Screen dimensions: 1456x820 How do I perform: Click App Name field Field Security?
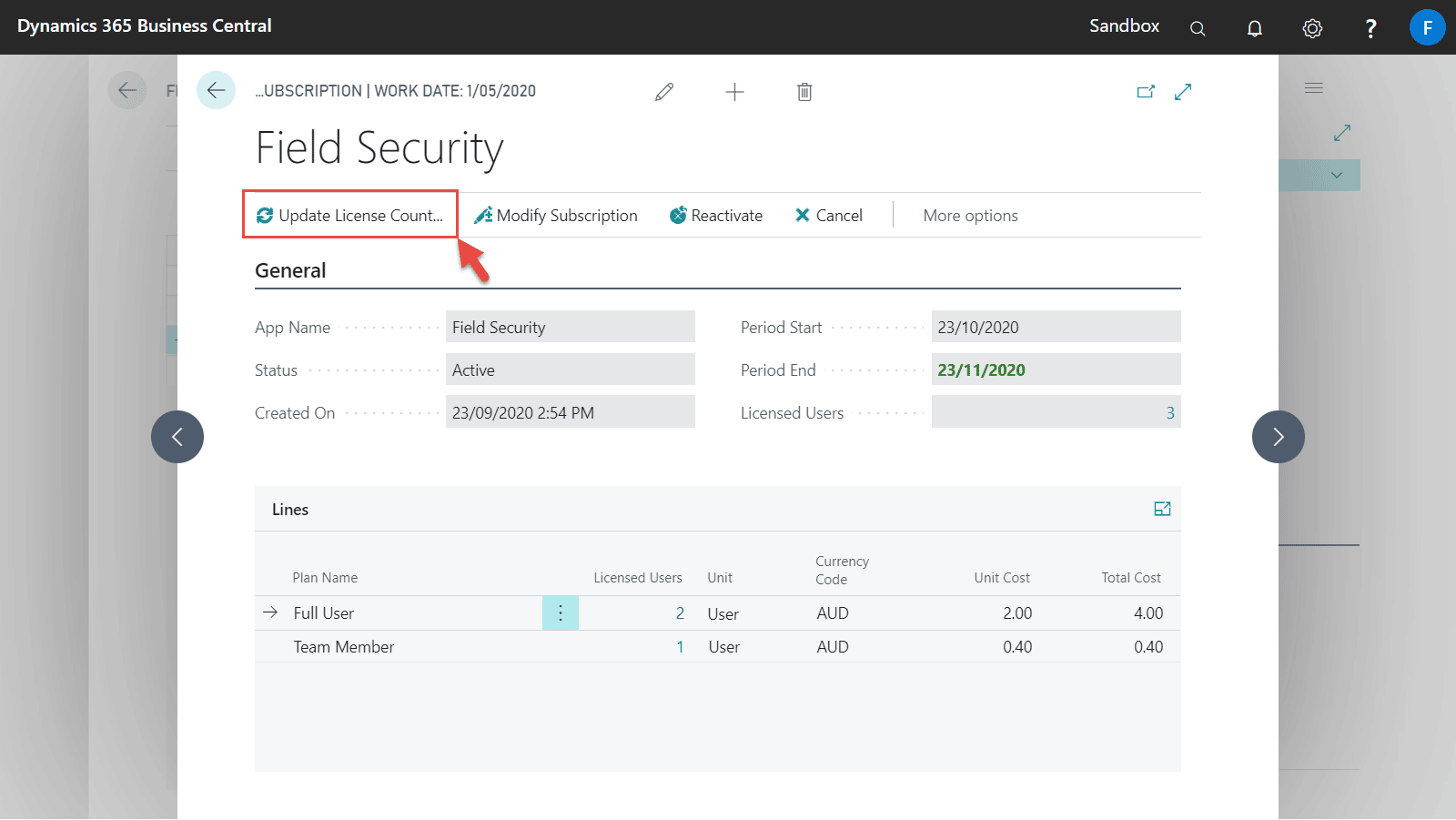point(571,327)
